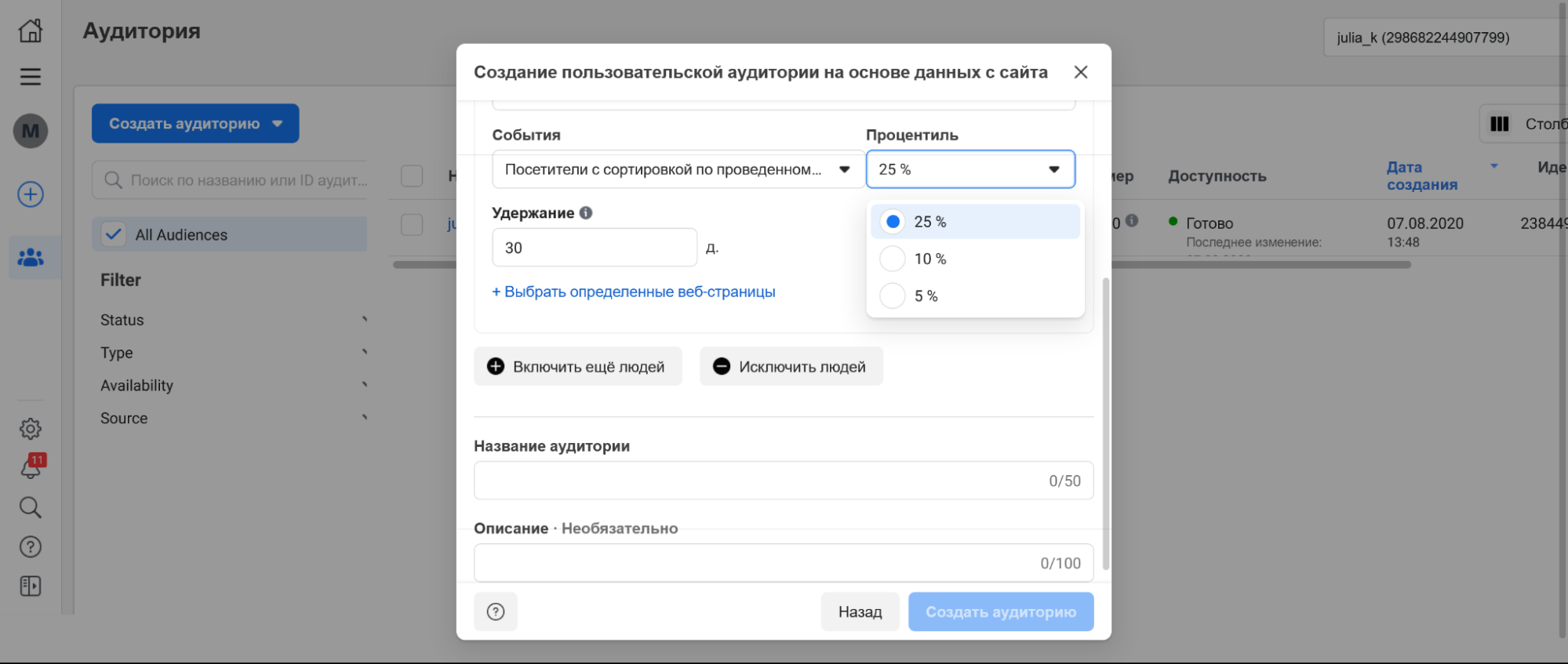The height and width of the screenshot is (664, 1568).
Task: Click the Назад button
Action: click(x=860, y=611)
